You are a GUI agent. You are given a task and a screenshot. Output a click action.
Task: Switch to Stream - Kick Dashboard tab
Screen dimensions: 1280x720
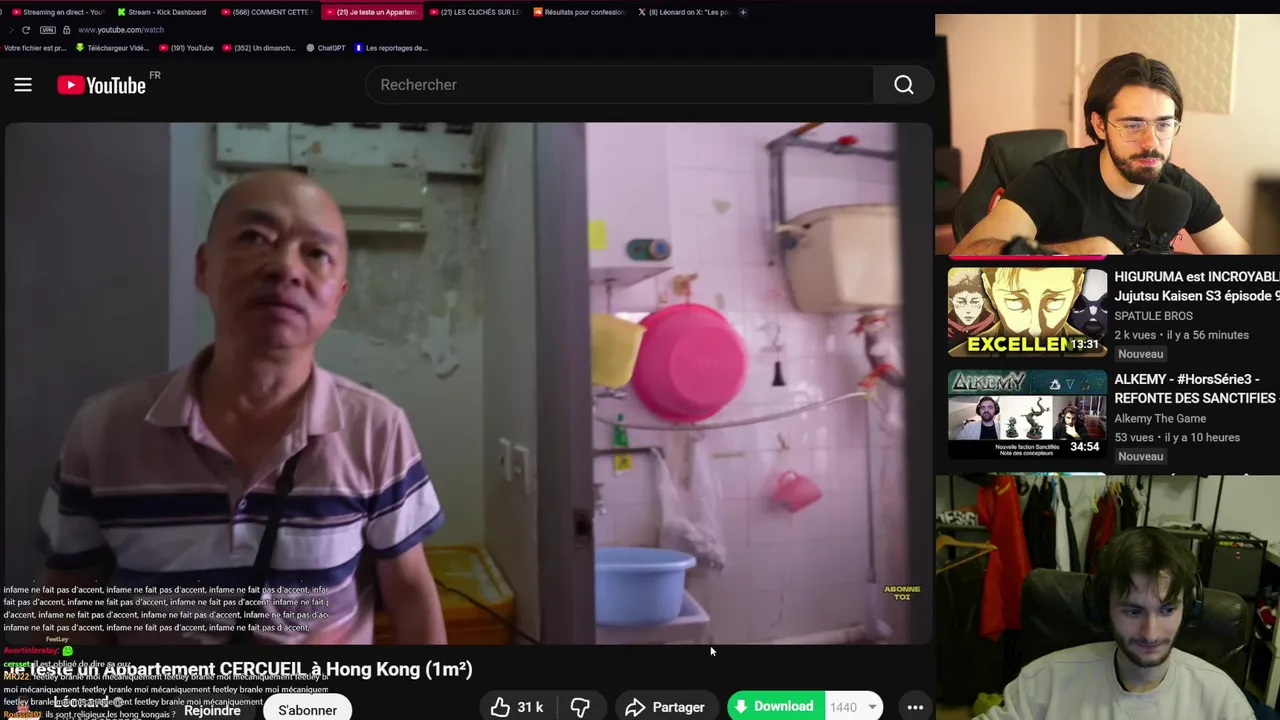[x=161, y=12]
